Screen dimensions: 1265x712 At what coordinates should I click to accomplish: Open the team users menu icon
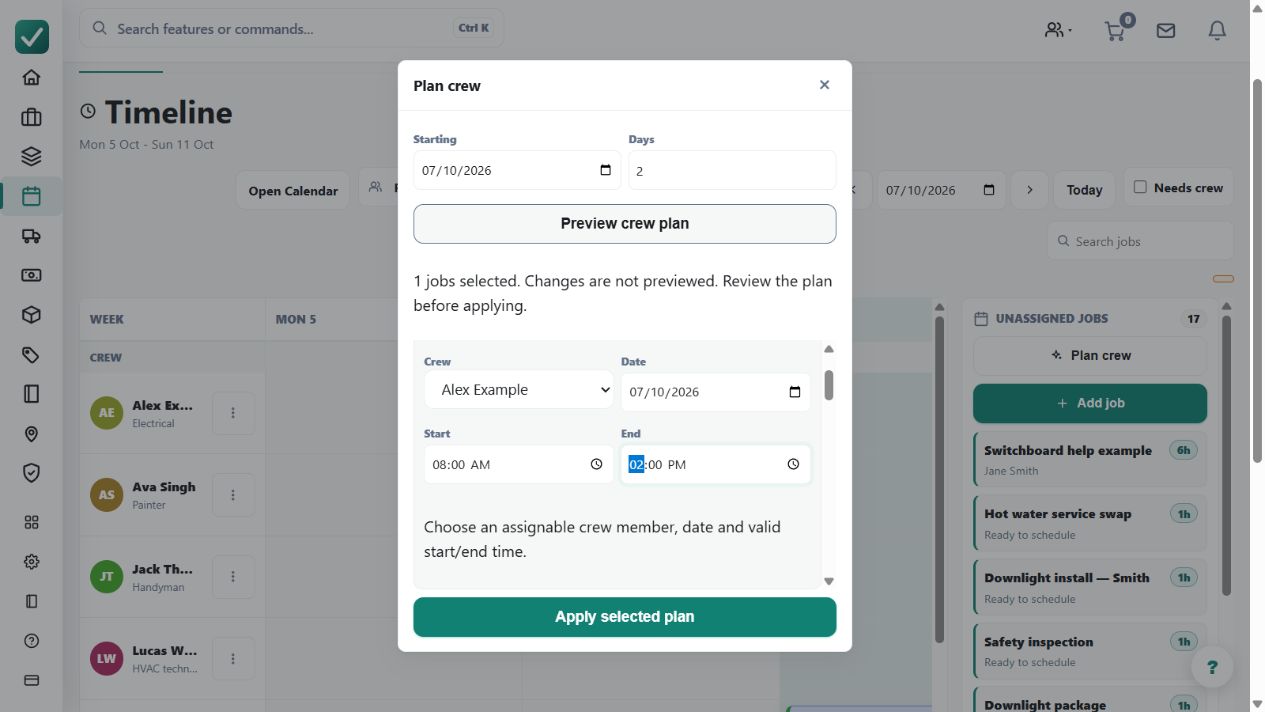click(x=1058, y=30)
